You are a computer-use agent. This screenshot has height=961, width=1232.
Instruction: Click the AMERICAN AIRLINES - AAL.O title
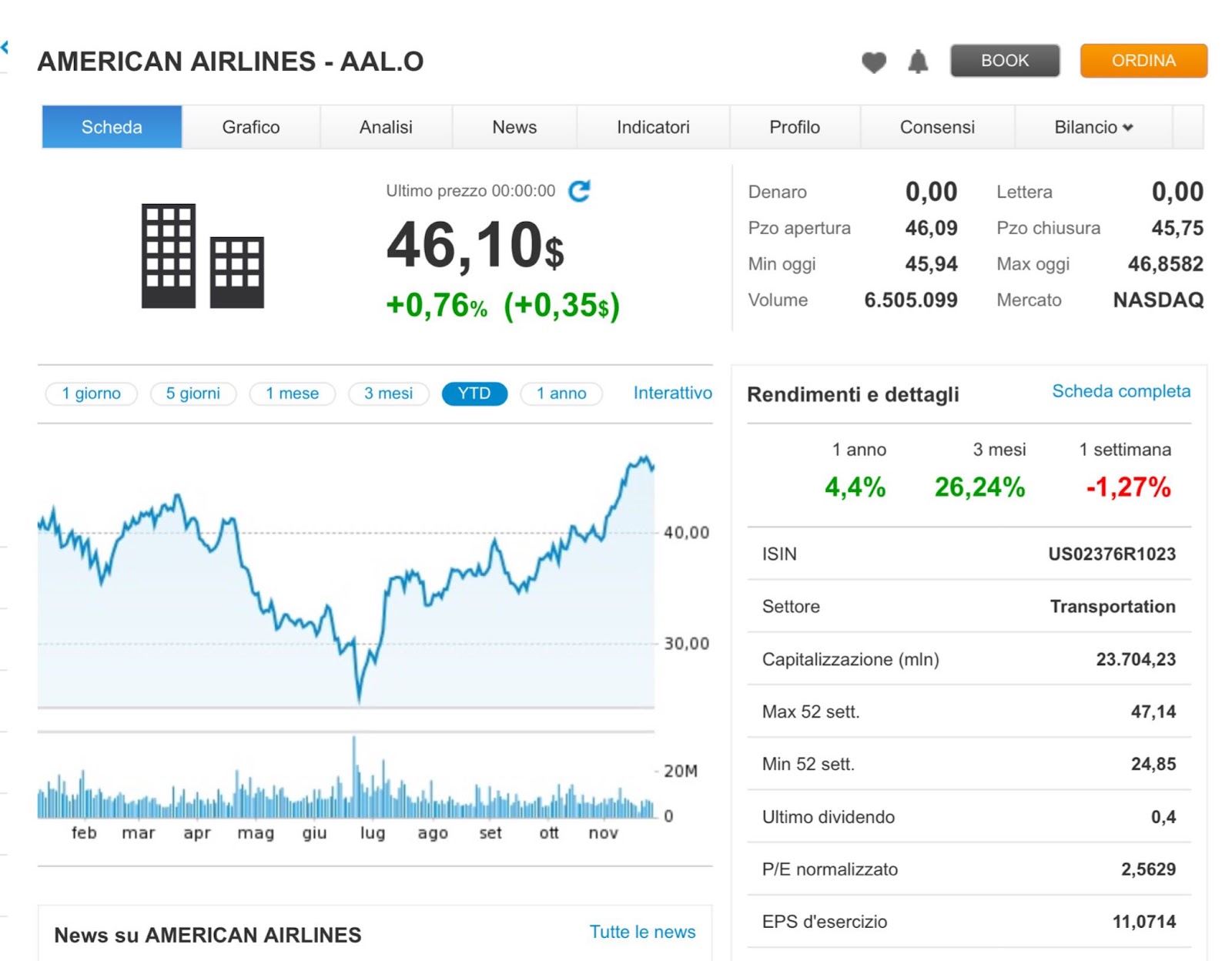click(230, 62)
